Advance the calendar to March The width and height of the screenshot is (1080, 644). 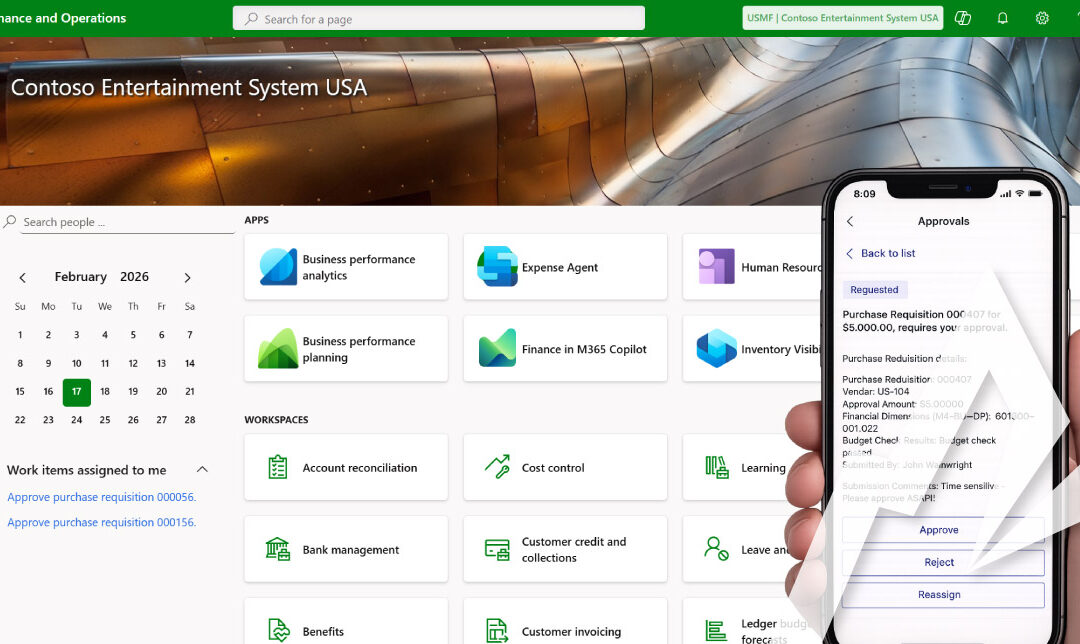(x=187, y=277)
